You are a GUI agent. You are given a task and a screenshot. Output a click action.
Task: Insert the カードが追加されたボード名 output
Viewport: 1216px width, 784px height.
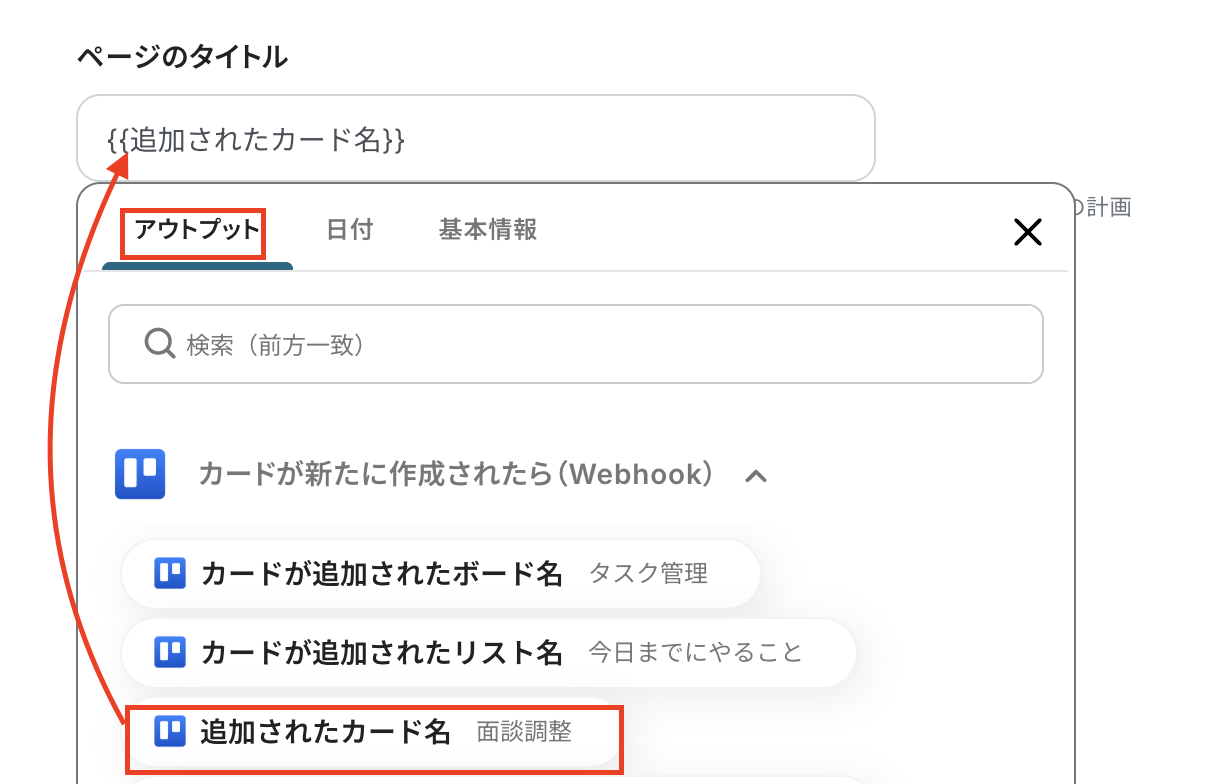[x=382, y=573]
